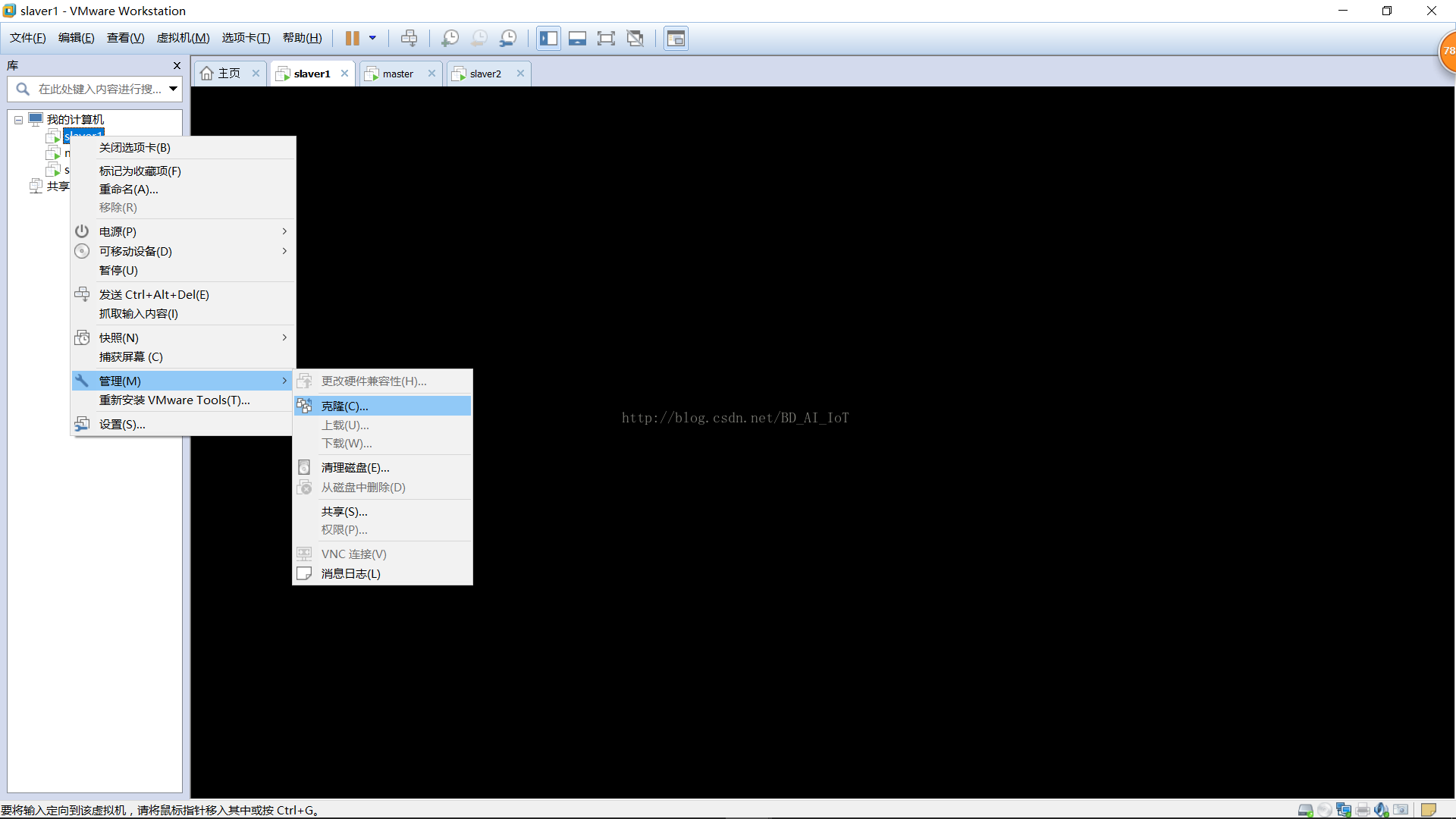This screenshot has height=819, width=1456.
Task: Click the power icon beside 电源(P)
Action: coord(82,231)
